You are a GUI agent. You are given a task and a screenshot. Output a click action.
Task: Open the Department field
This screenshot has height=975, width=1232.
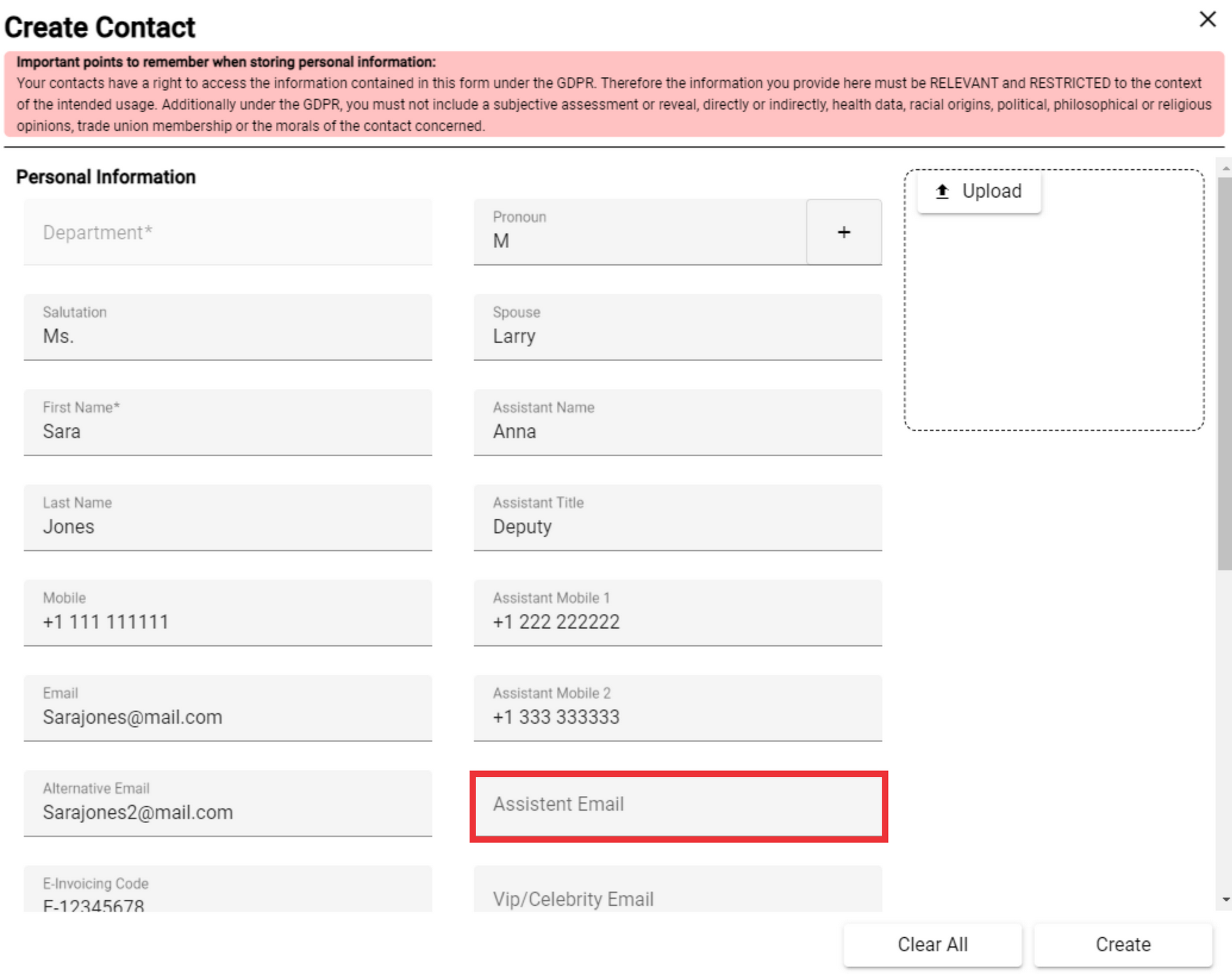pyautogui.click(x=228, y=232)
